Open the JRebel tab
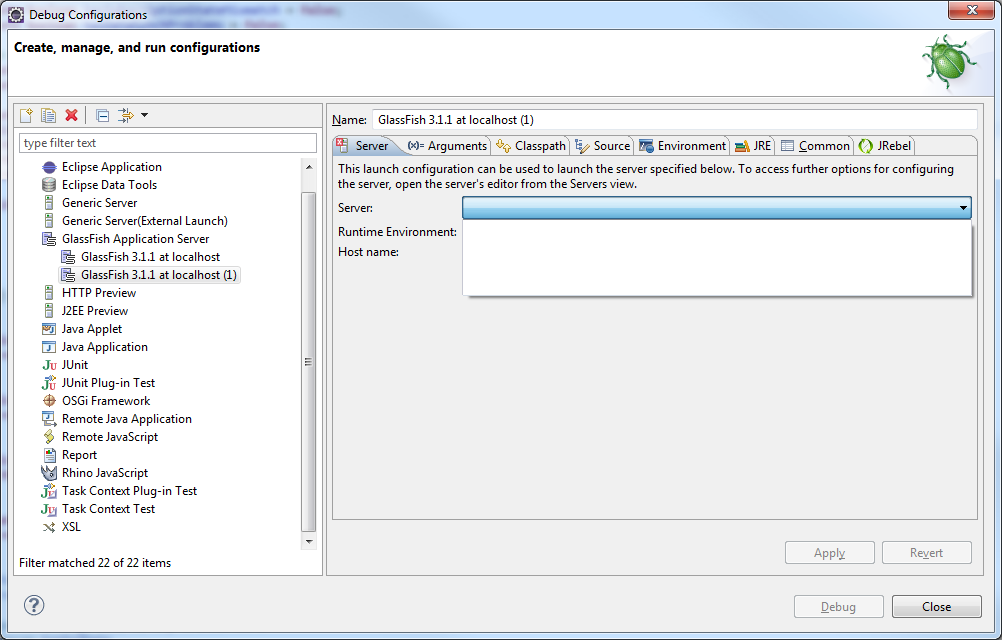Screen dimensions: 1002x640 click(885, 146)
